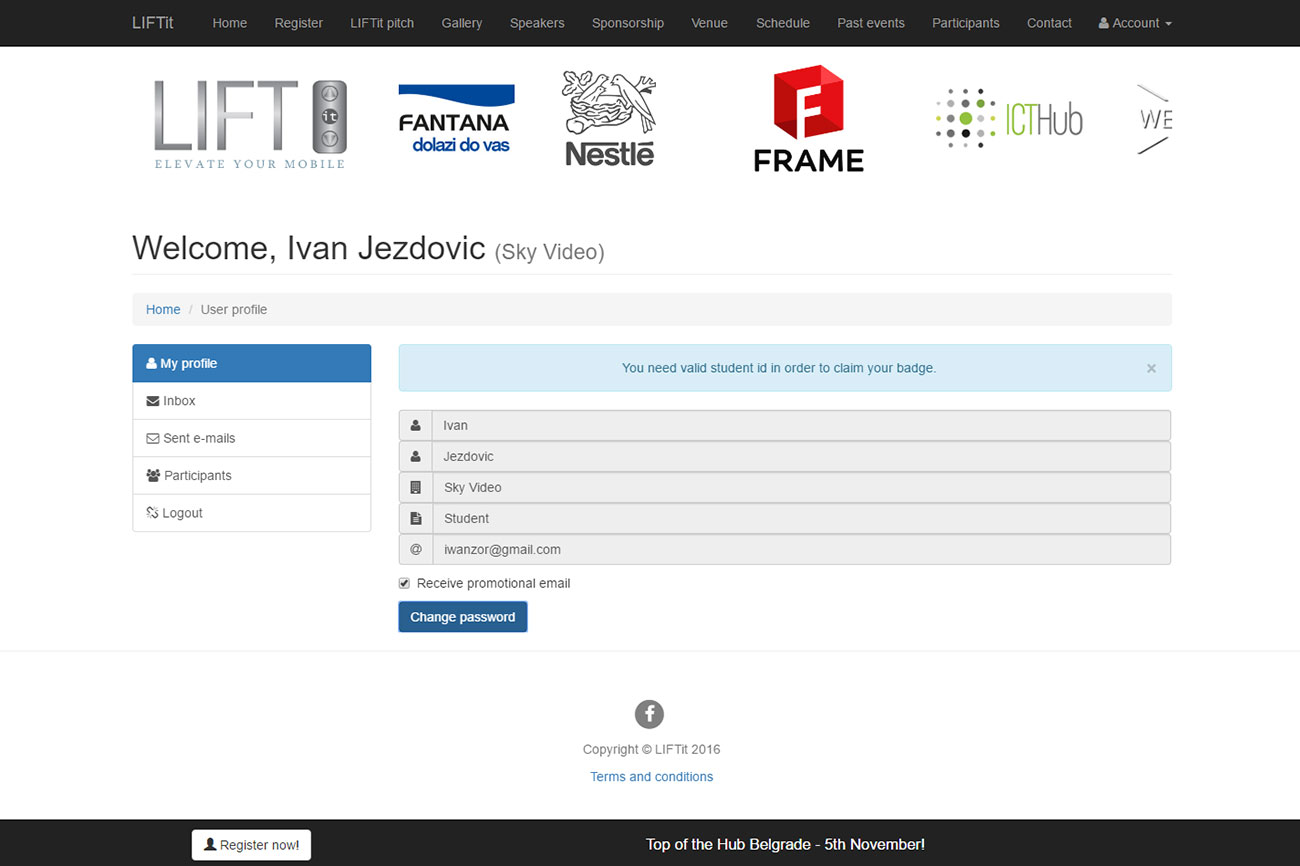Image resolution: width=1300 pixels, height=866 pixels.
Task: Open Inbox in sidebar
Action: point(252,401)
